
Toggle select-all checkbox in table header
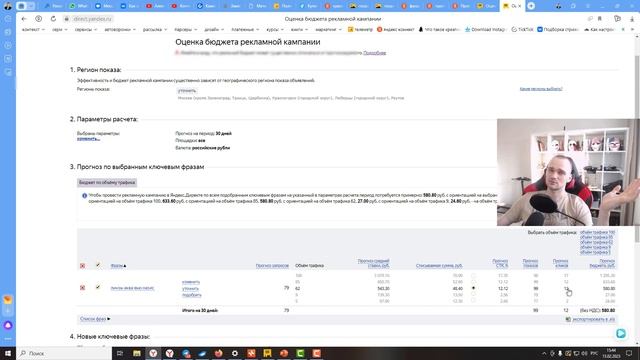click(x=98, y=265)
